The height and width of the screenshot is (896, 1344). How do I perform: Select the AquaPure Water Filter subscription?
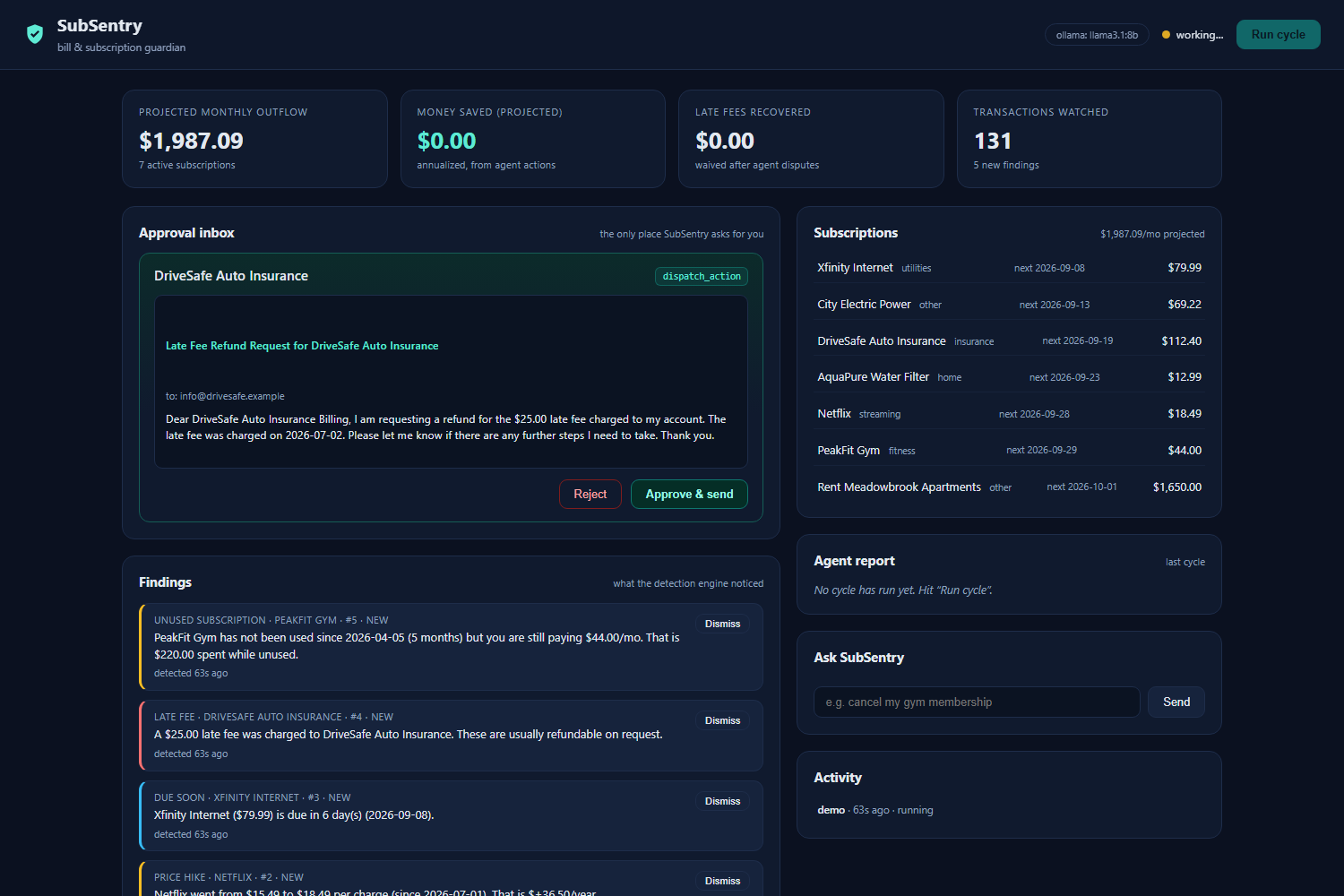coord(1009,377)
